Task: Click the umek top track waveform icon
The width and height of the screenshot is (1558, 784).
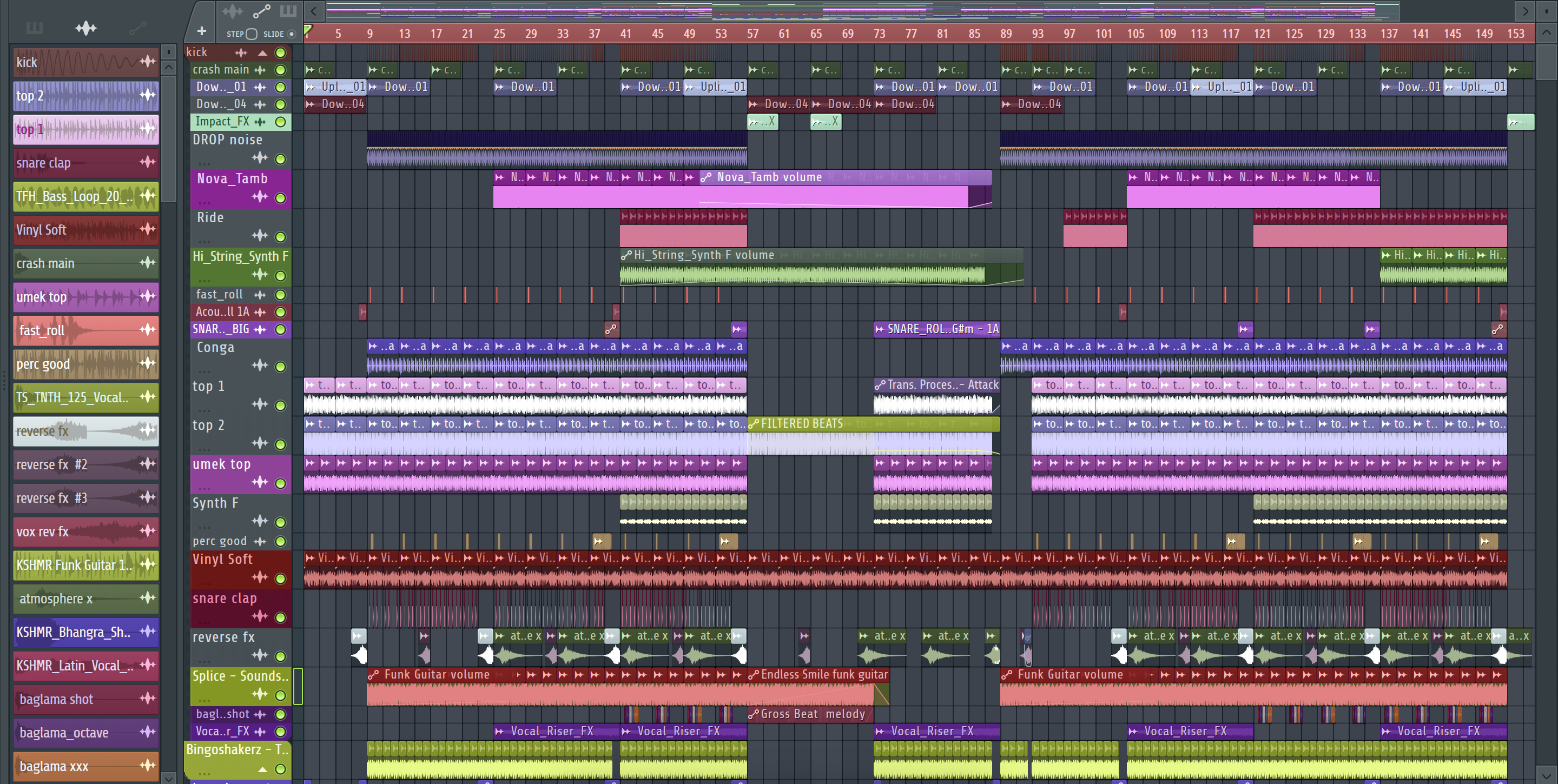Action: click(260, 482)
